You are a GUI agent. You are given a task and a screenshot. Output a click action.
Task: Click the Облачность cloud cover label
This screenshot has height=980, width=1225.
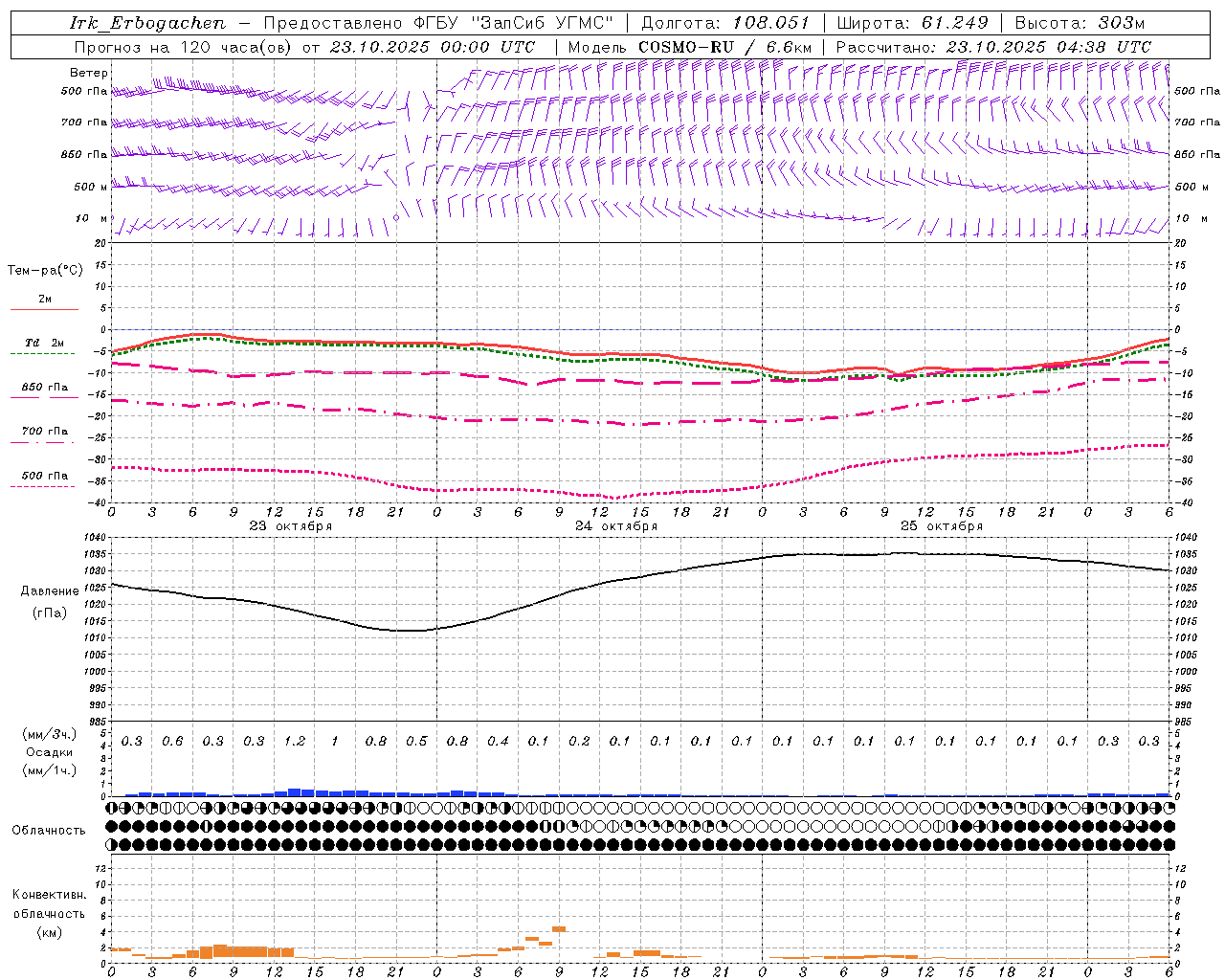pyautogui.click(x=49, y=831)
